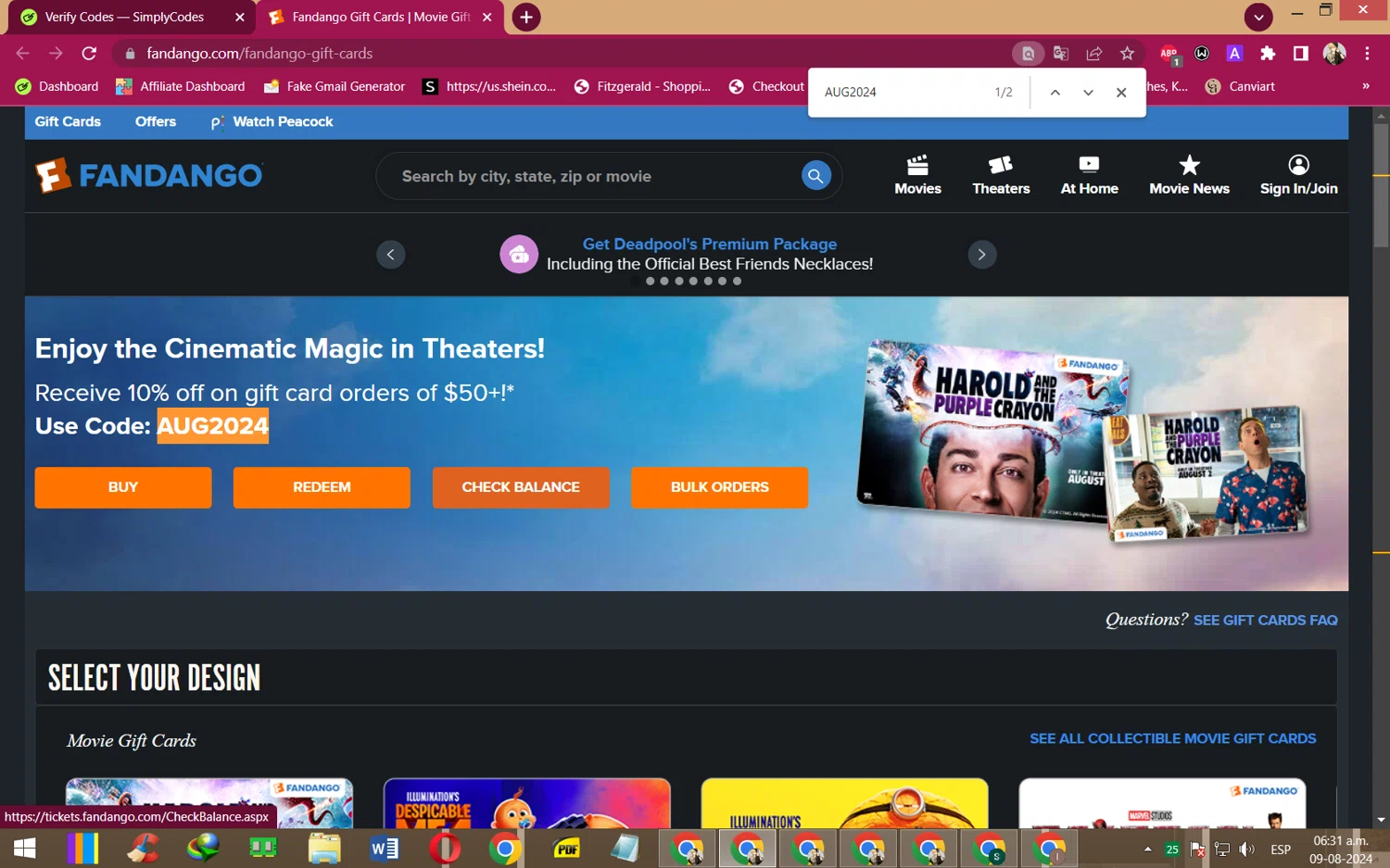Open the Shein bookmark
Image resolution: width=1390 pixels, height=868 pixels.
[x=489, y=86]
